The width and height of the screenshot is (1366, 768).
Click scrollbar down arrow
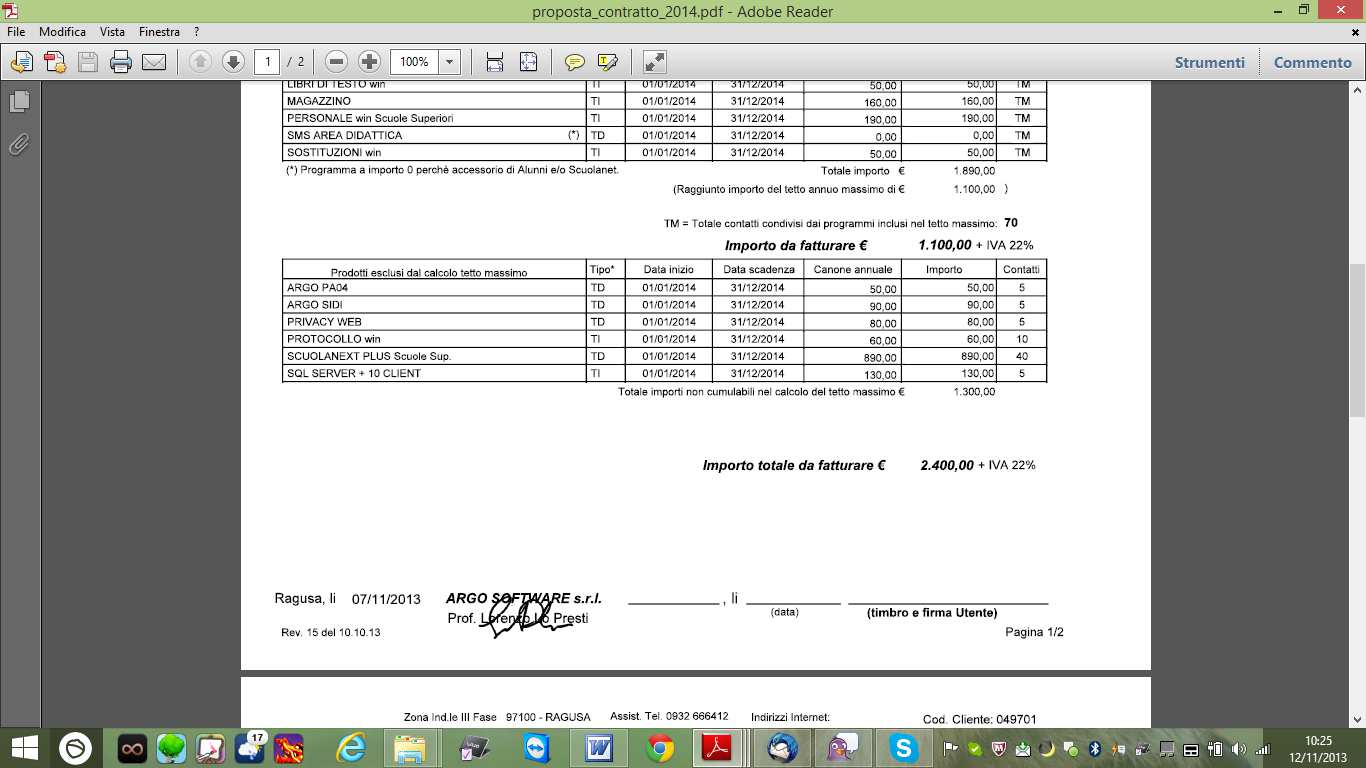[1358, 717]
